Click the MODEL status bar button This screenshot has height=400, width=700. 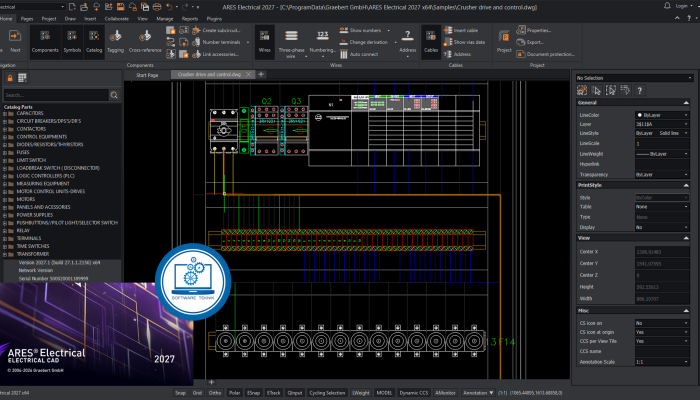[384, 393]
